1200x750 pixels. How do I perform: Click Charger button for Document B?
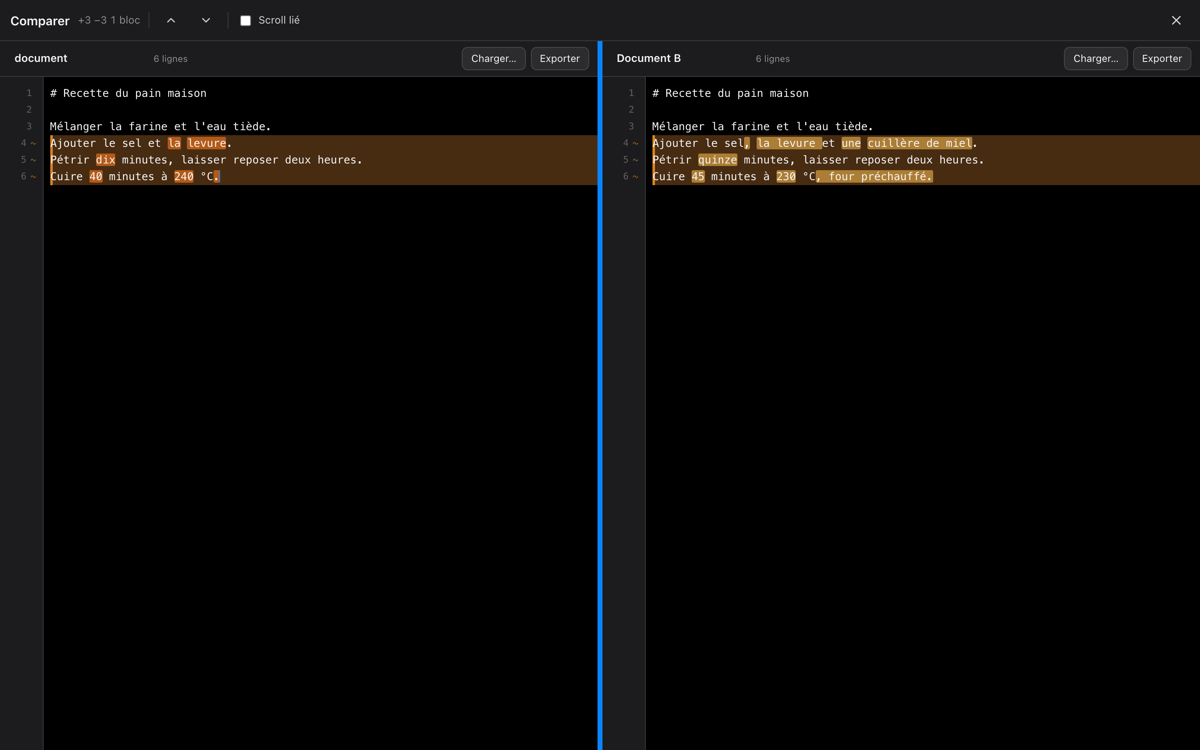1096,58
